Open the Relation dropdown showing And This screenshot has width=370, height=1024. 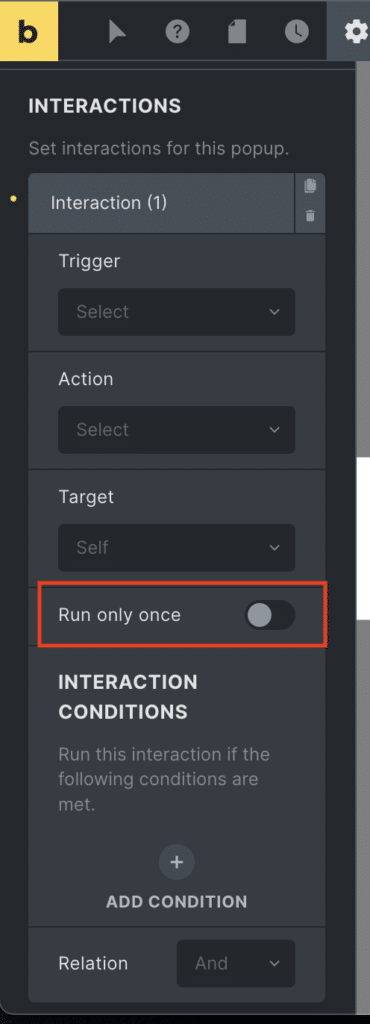[x=236, y=963]
